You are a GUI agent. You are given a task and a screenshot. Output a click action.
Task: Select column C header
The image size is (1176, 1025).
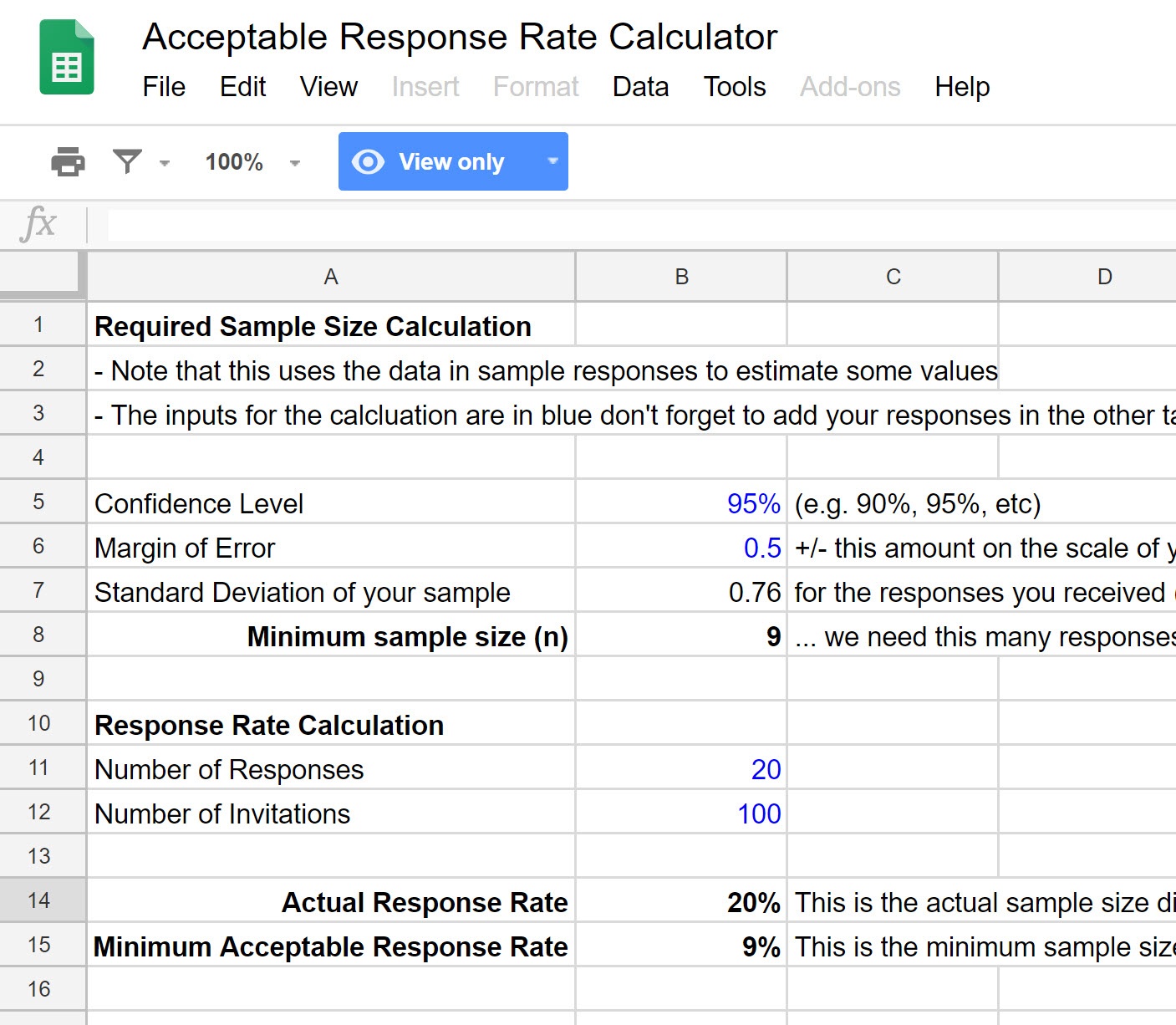click(x=893, y=277)
